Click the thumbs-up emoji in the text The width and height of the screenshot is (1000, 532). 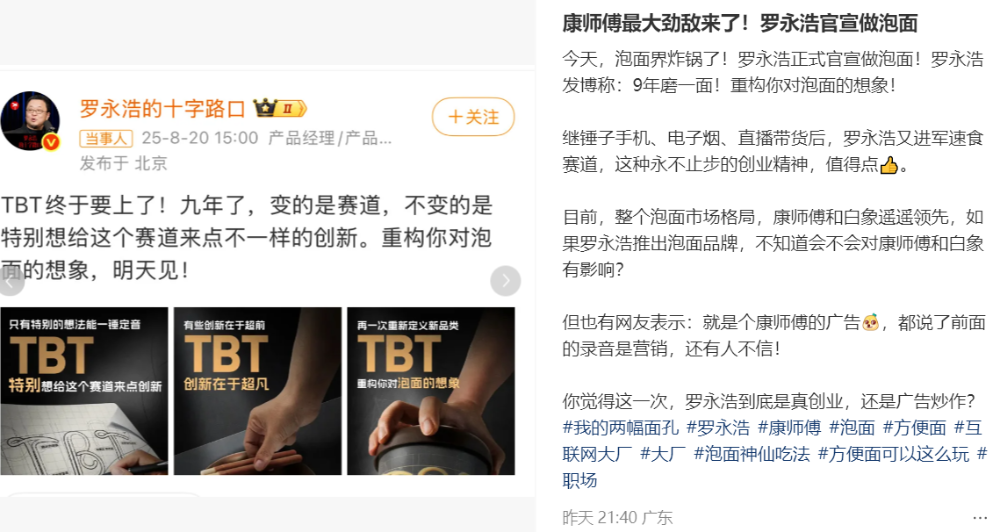[888, 165]
